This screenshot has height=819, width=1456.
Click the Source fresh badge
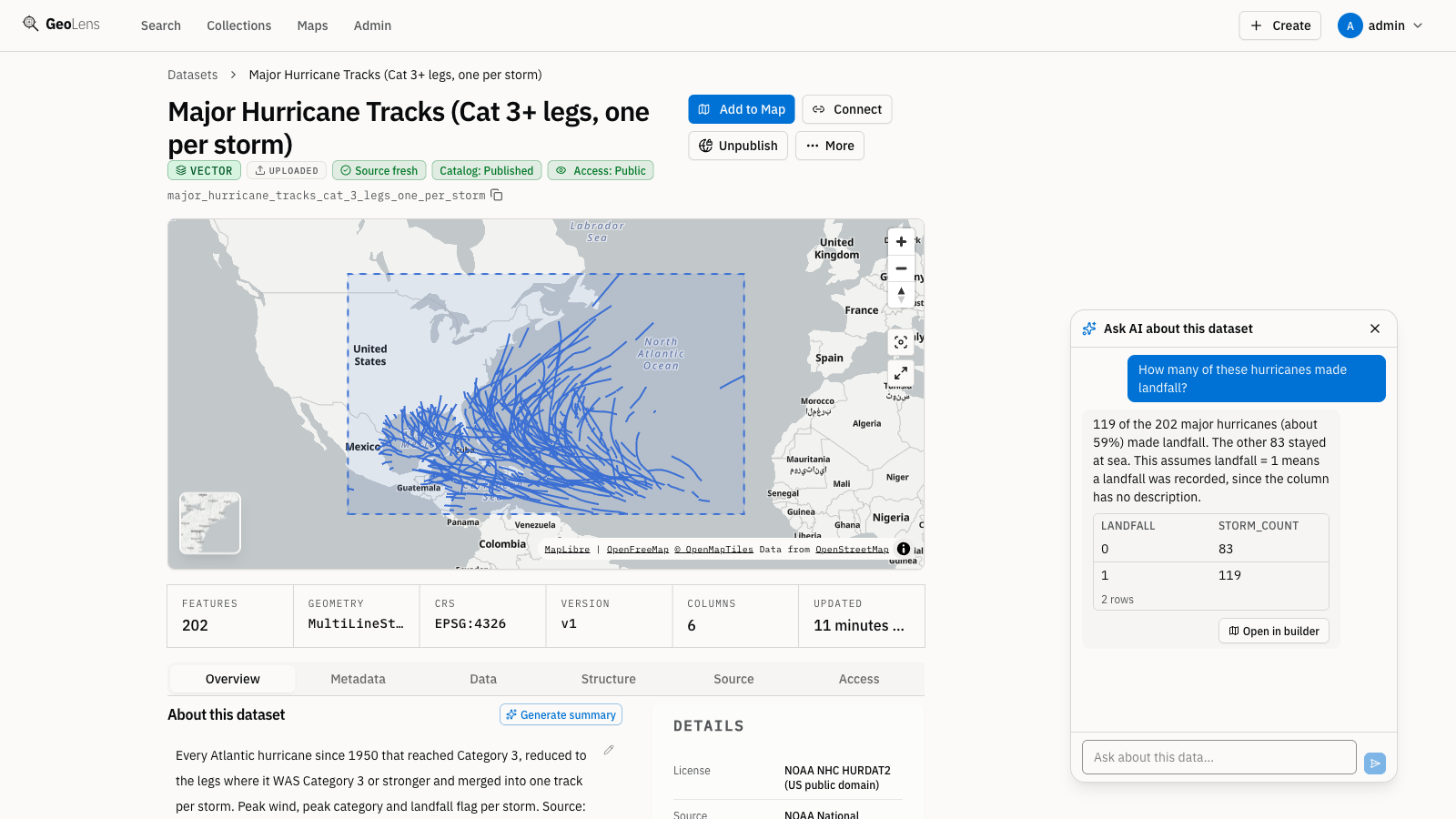379,170
